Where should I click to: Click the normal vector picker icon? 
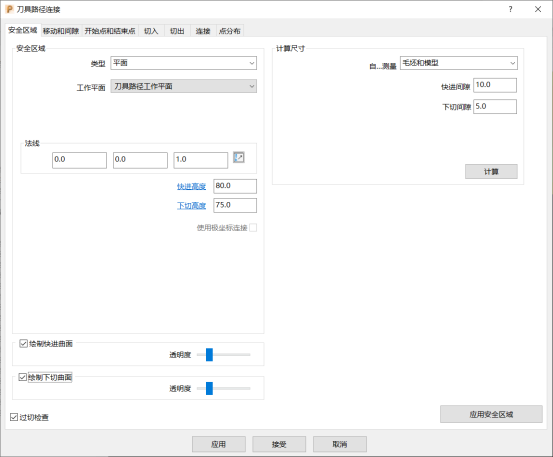[239, 157]
